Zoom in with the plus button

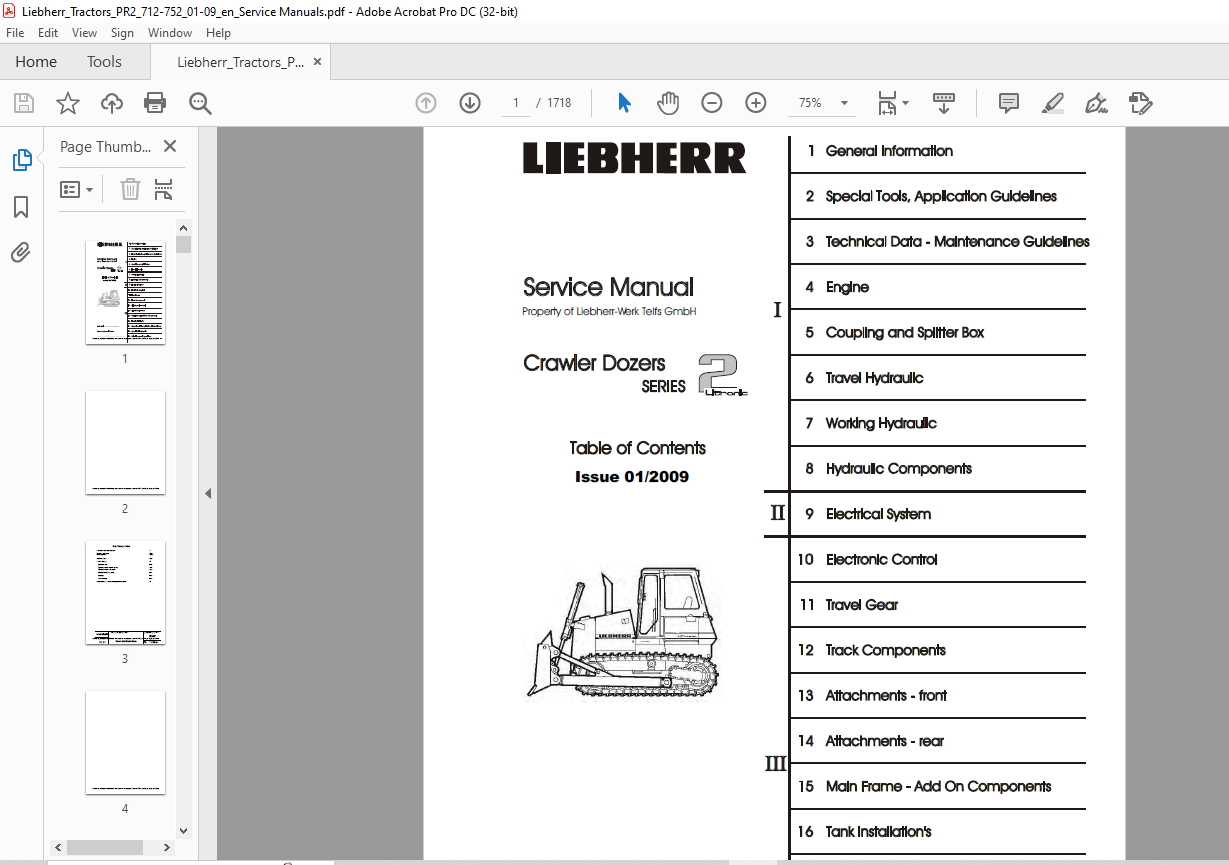tap(756, 103)
